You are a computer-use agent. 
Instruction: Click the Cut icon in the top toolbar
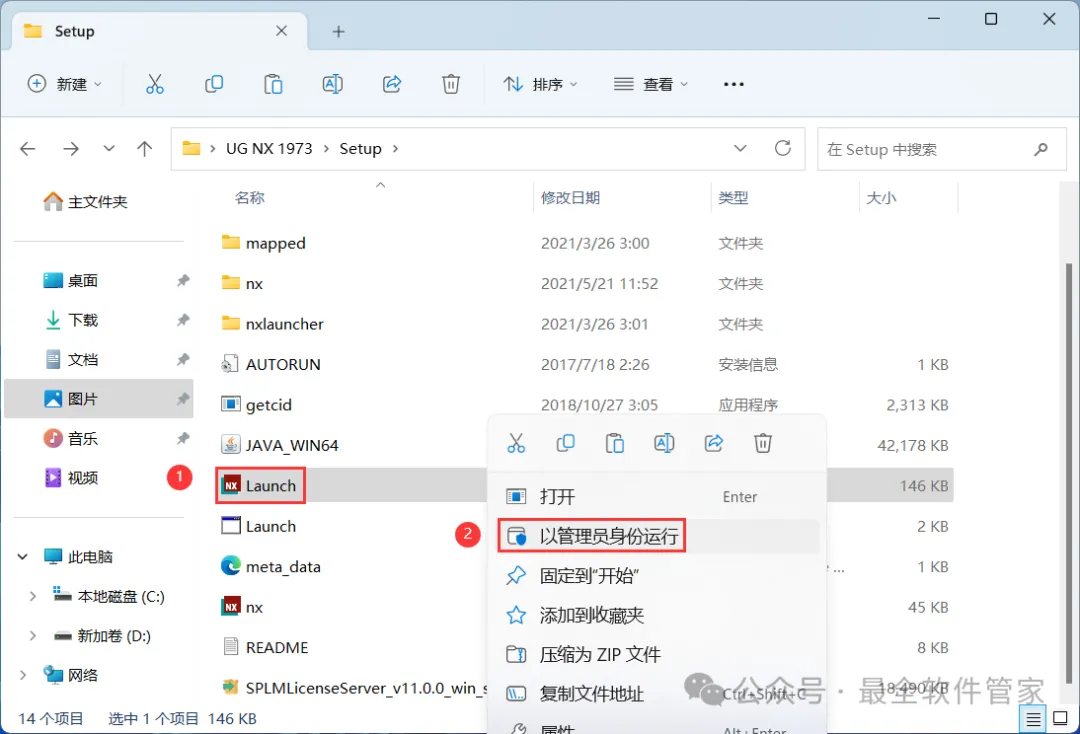[x=155, y=84]
